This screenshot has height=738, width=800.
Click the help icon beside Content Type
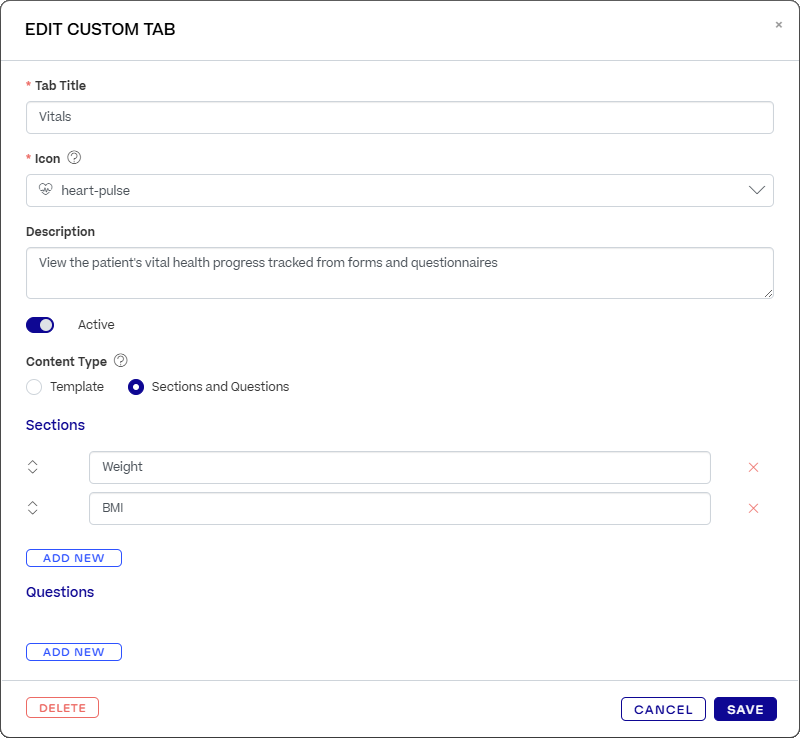[121, 361]
